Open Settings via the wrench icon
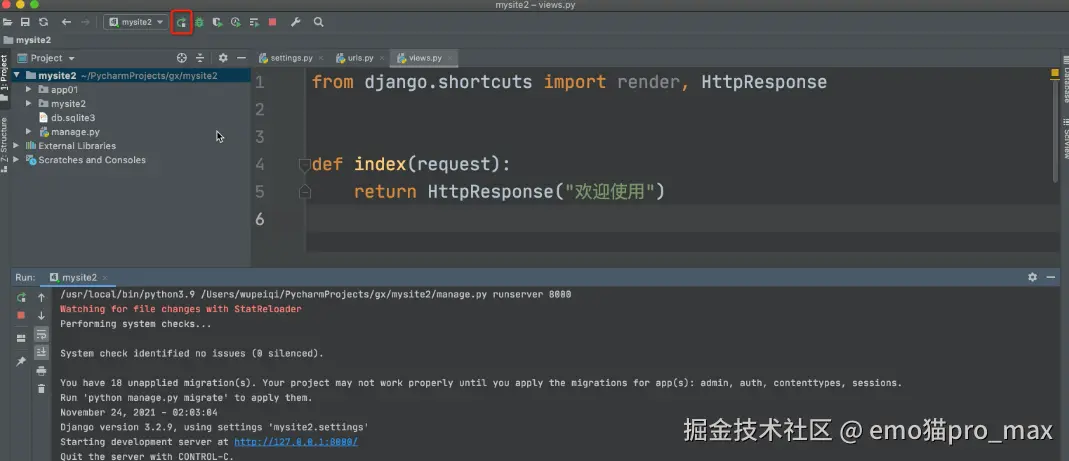The width and height of the screenshot is (1069, 461). (295, 23)
